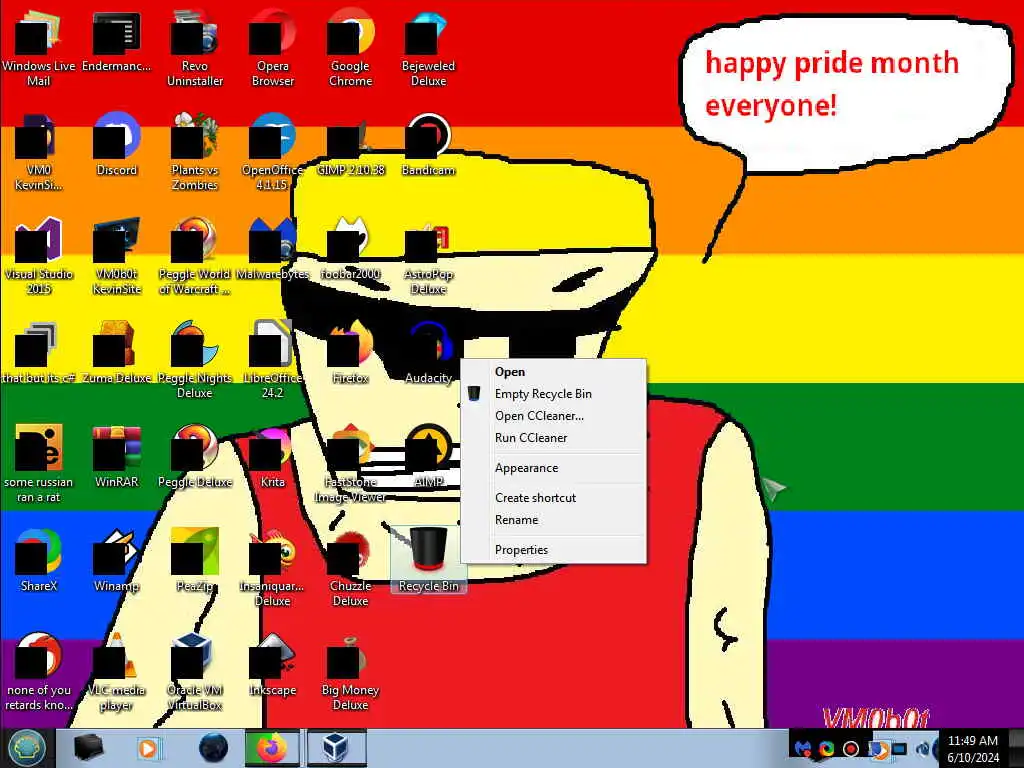
Task: Click the Zuma Deluxe desktop icon
Action: tap(116, 352)
